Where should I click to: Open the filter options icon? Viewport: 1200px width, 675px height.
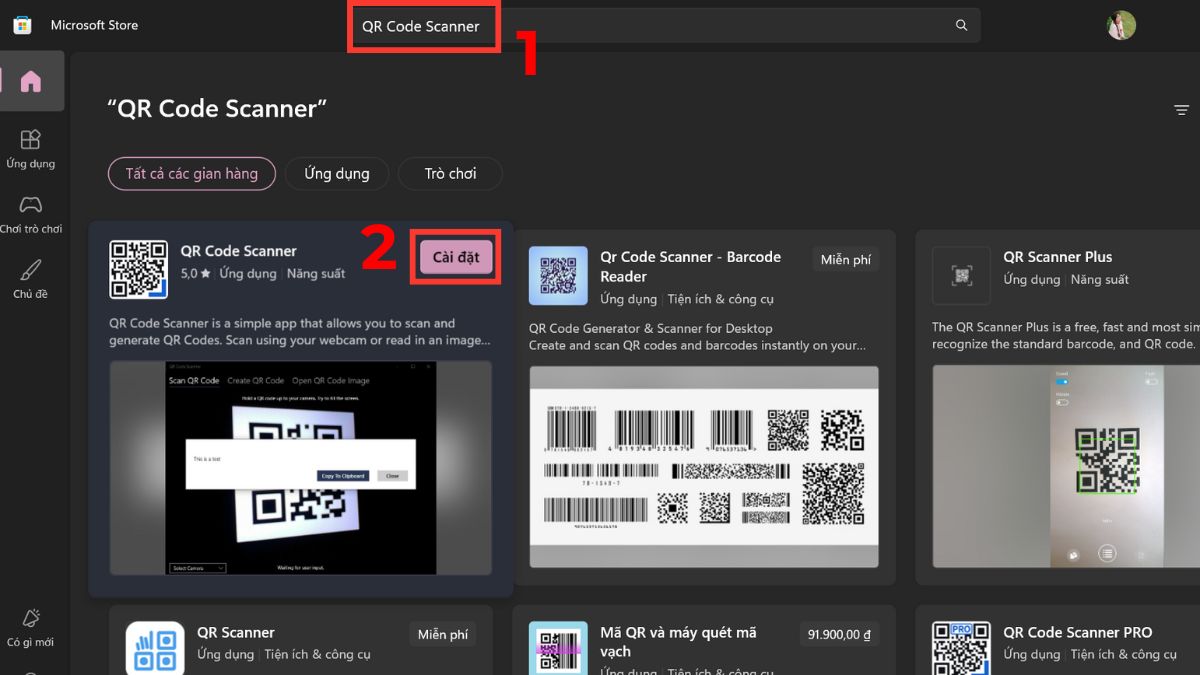1181,110
